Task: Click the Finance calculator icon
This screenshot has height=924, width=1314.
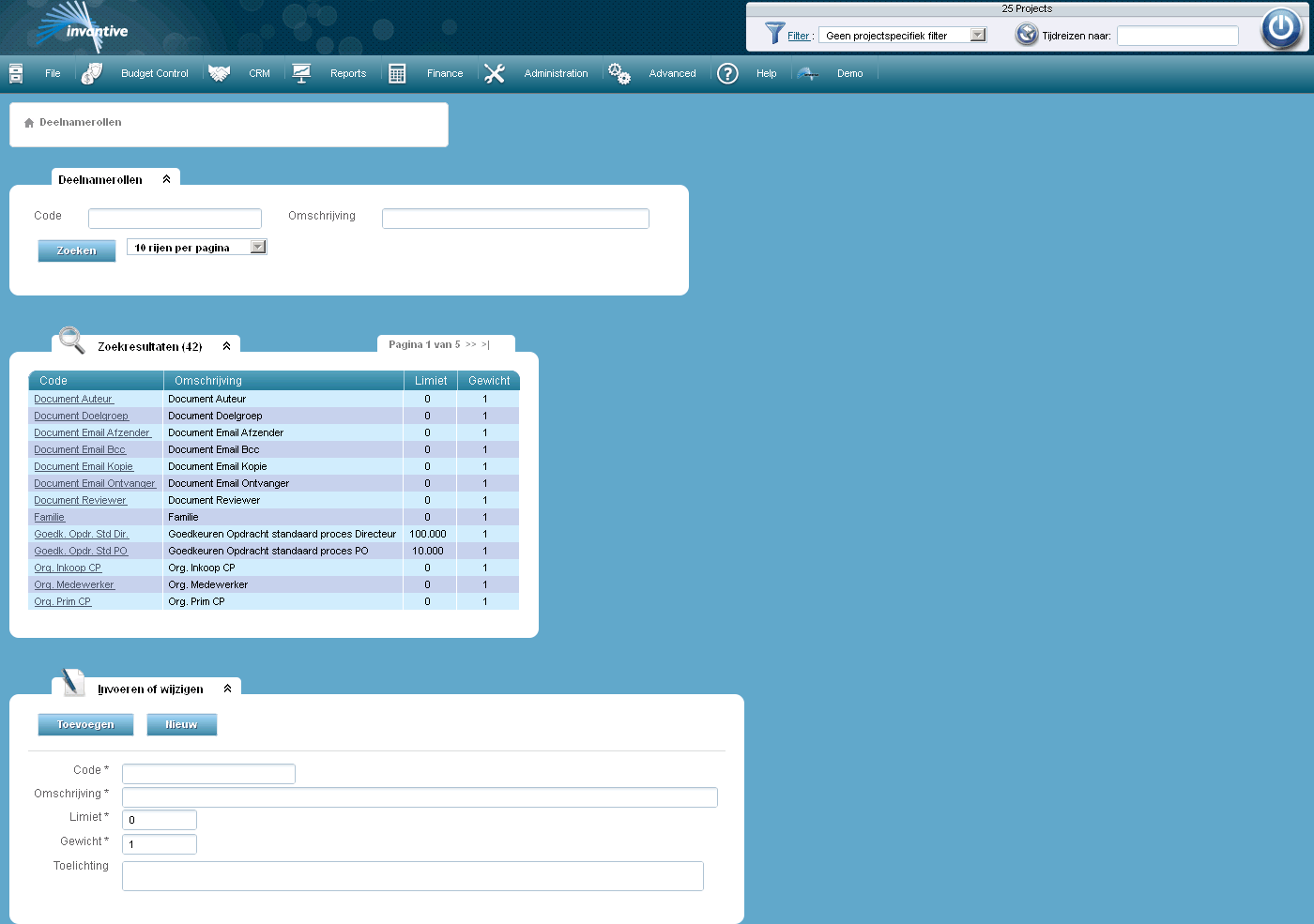Action: point(397,73)
